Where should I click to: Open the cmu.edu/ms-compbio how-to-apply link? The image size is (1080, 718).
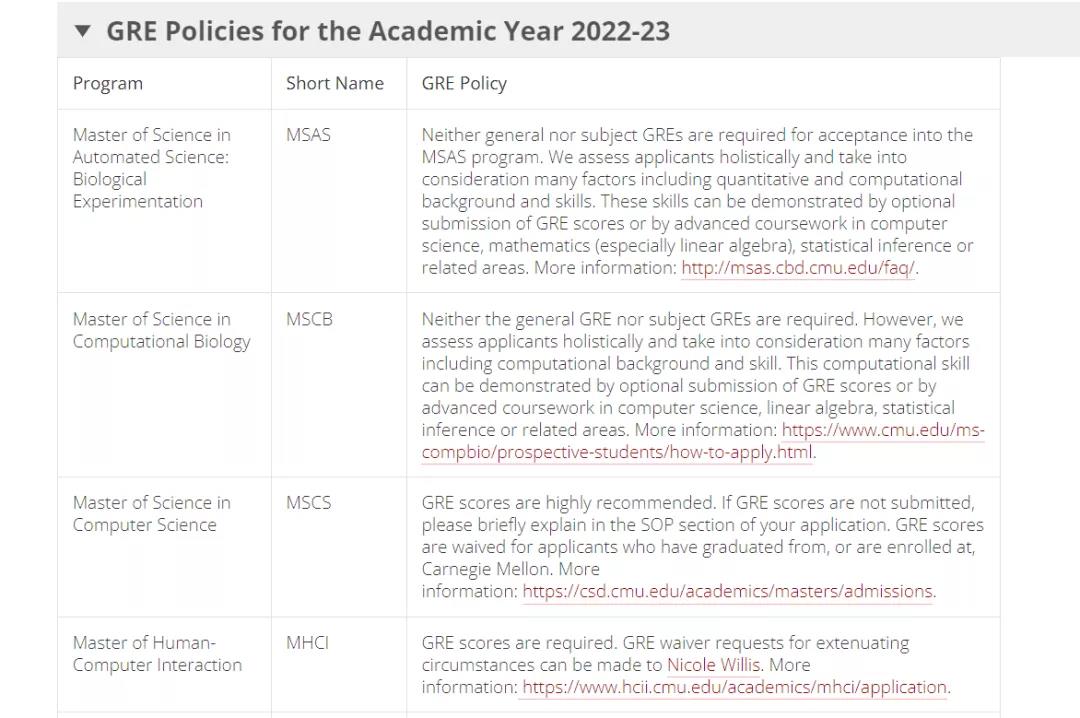click(x=703, y=441)
